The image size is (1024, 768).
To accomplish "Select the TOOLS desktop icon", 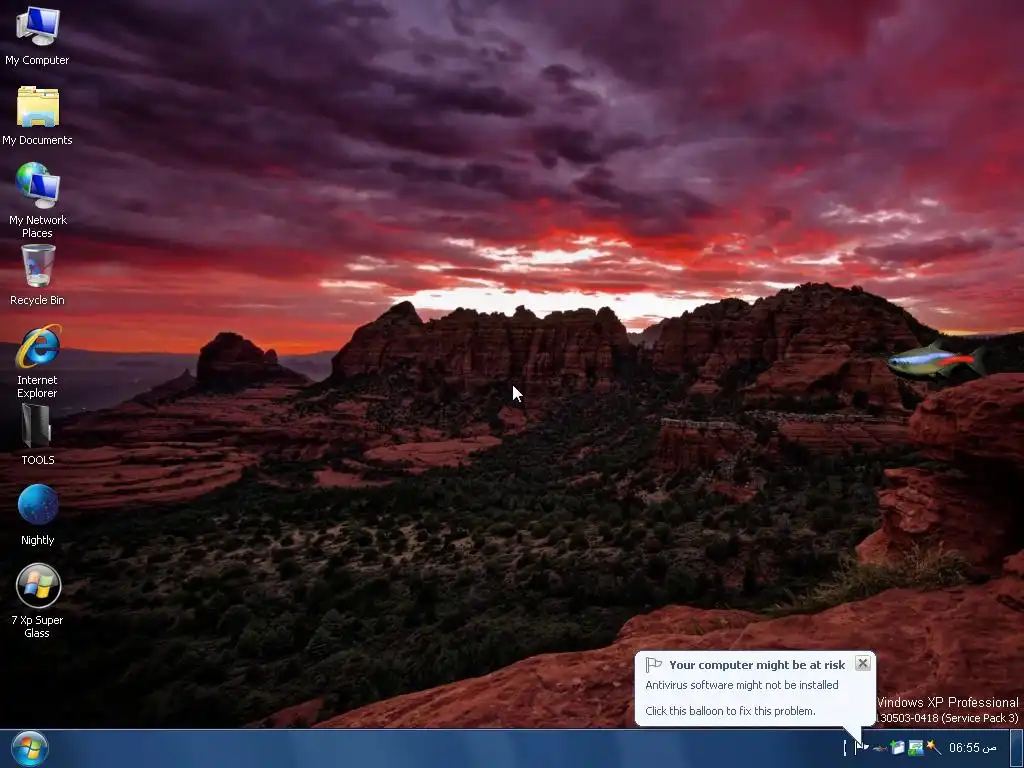I will (x=37, y=426).
